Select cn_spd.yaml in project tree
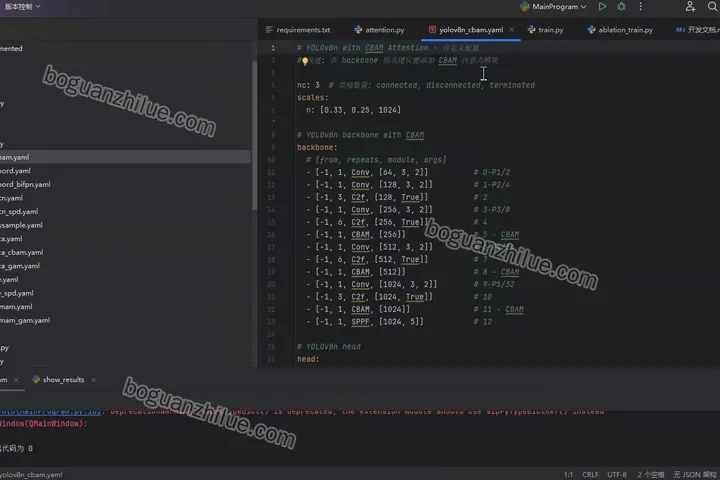Image resolution: width=720 pixels, height=480 pixels. [19, 212]
